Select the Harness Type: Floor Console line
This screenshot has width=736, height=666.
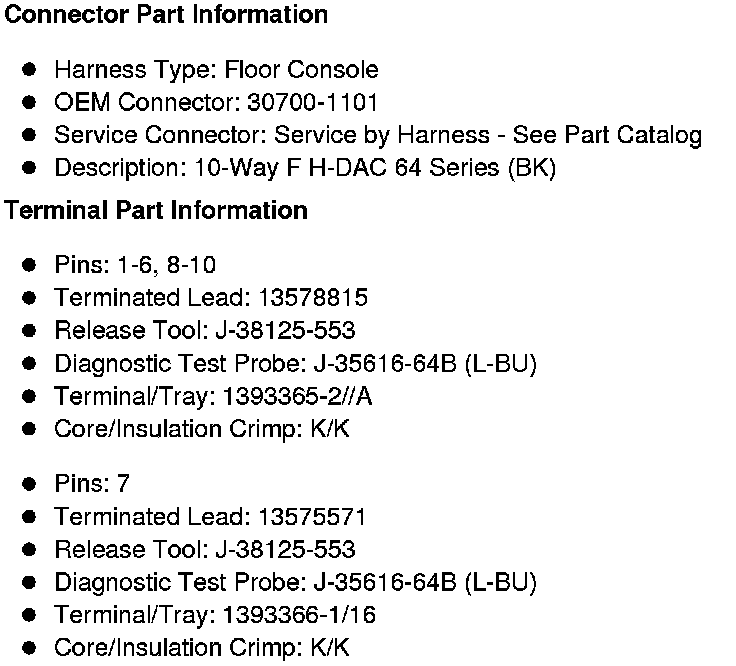[x=216, y=70]
